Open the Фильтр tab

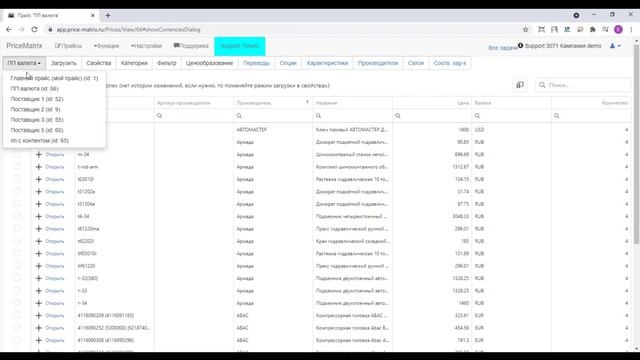[167, 63]
